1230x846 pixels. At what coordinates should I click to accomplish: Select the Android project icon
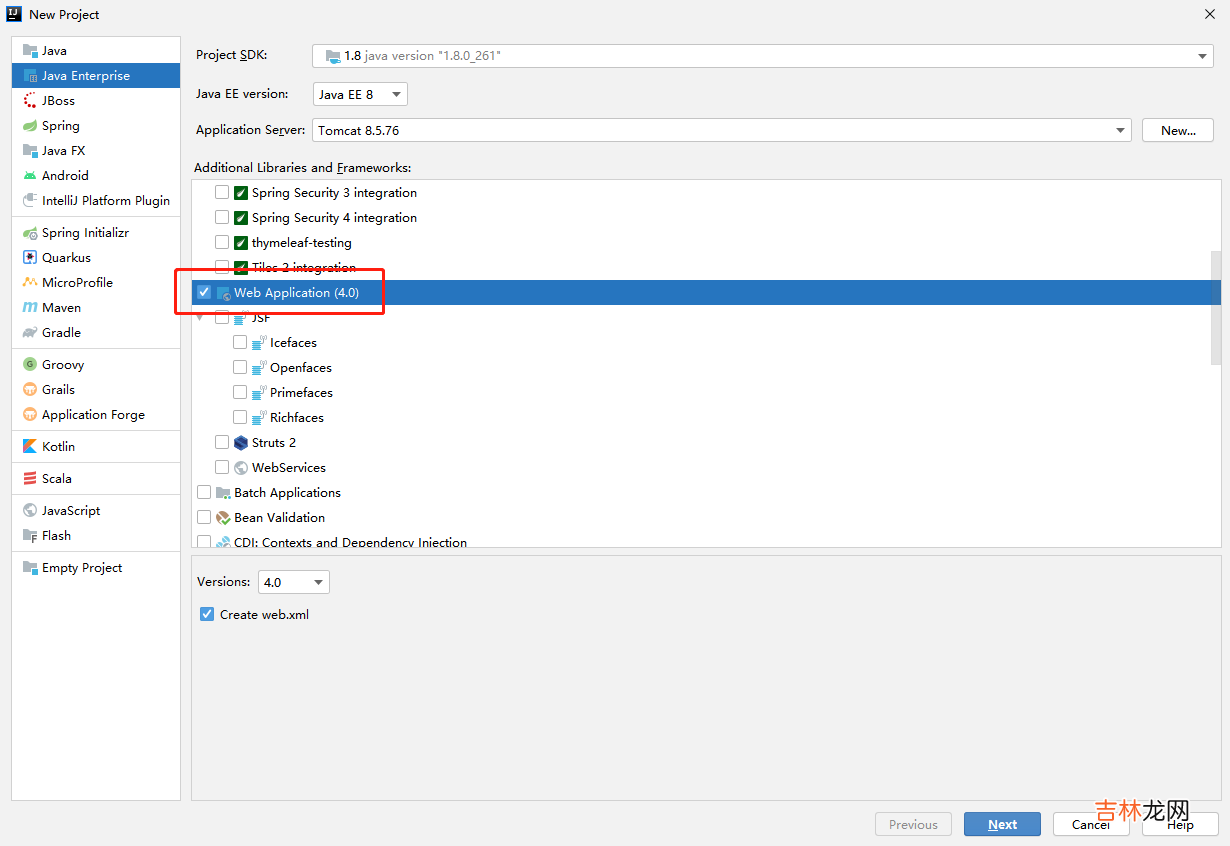[x=30, y=176]
